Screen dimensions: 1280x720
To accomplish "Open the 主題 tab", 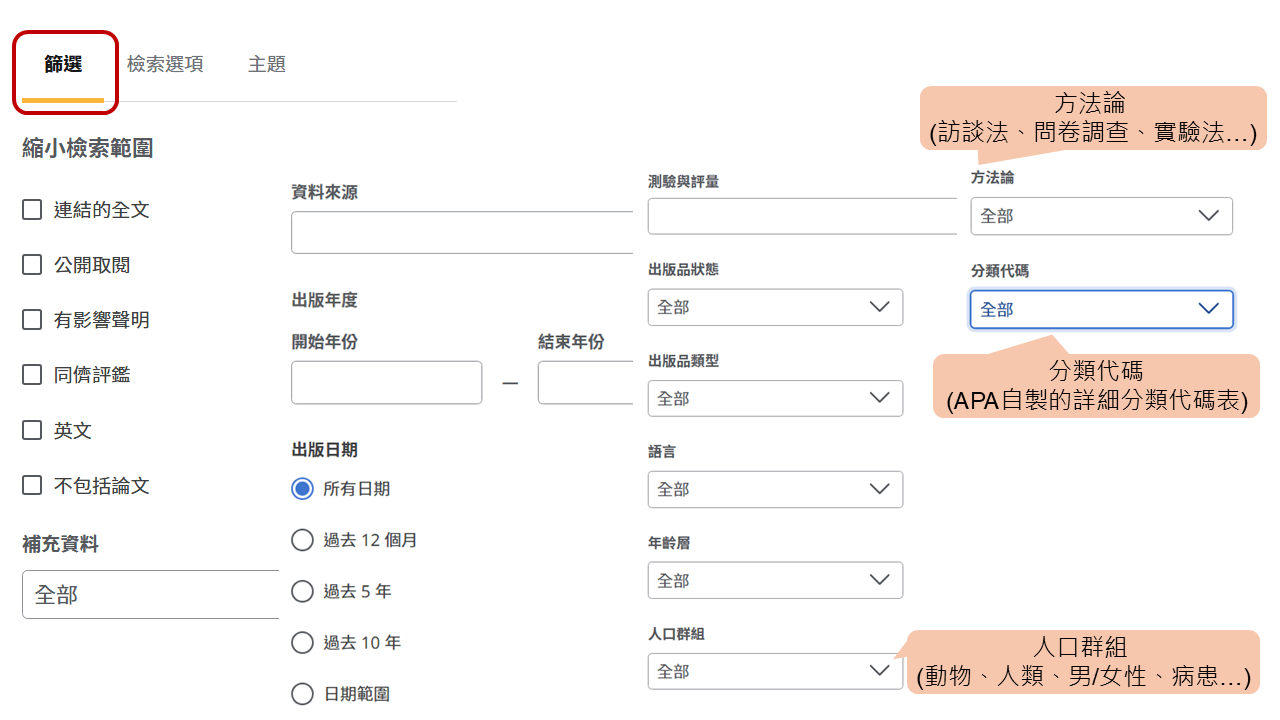I will pyautogui.click(x=267, y=64).
